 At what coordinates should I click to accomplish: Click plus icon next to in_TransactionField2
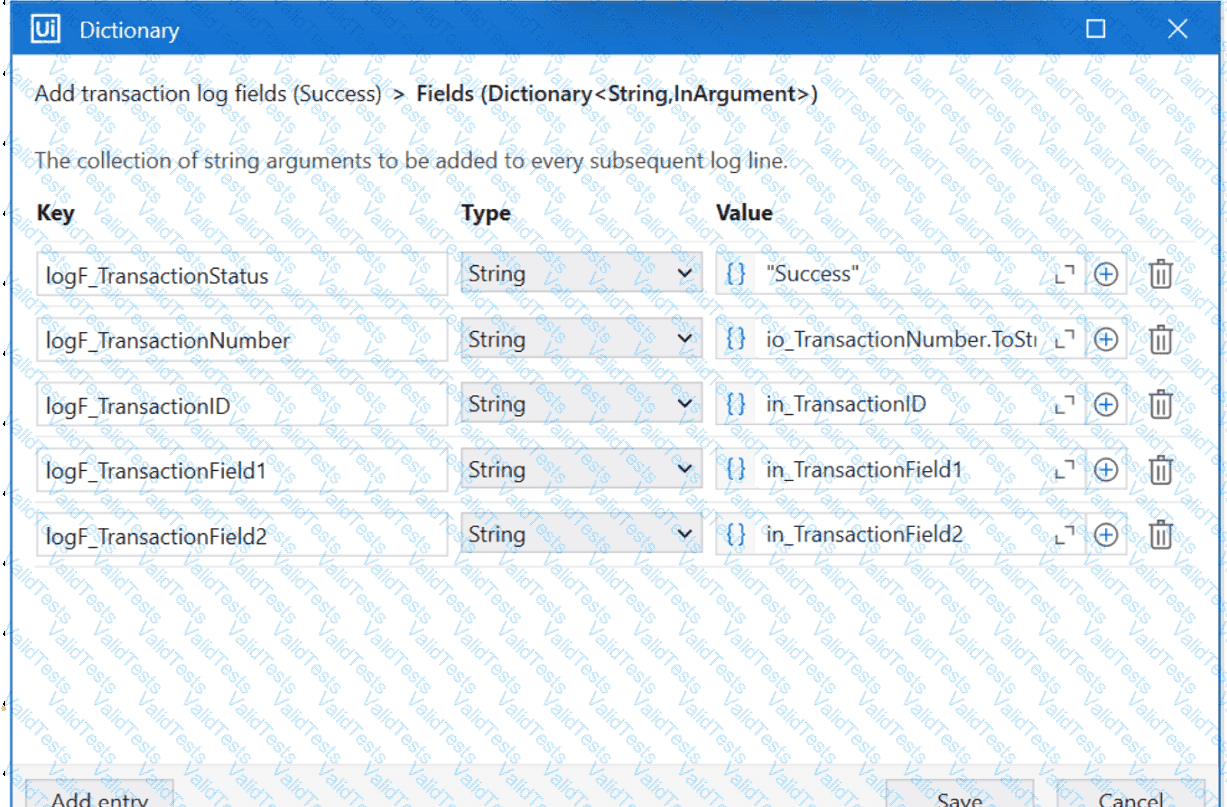(x=1105, y=535)
